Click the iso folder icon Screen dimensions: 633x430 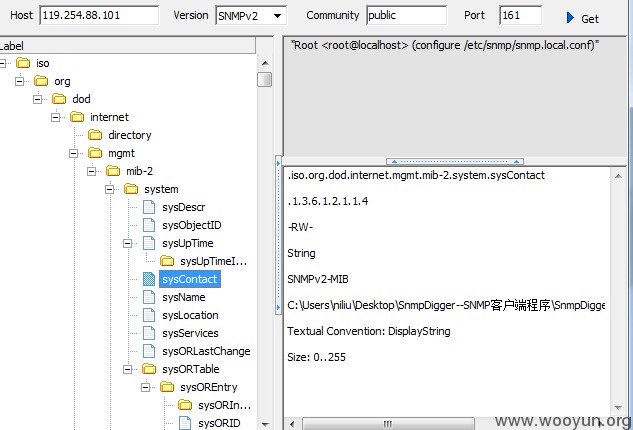pyautogui.click(x=23, y=63)
